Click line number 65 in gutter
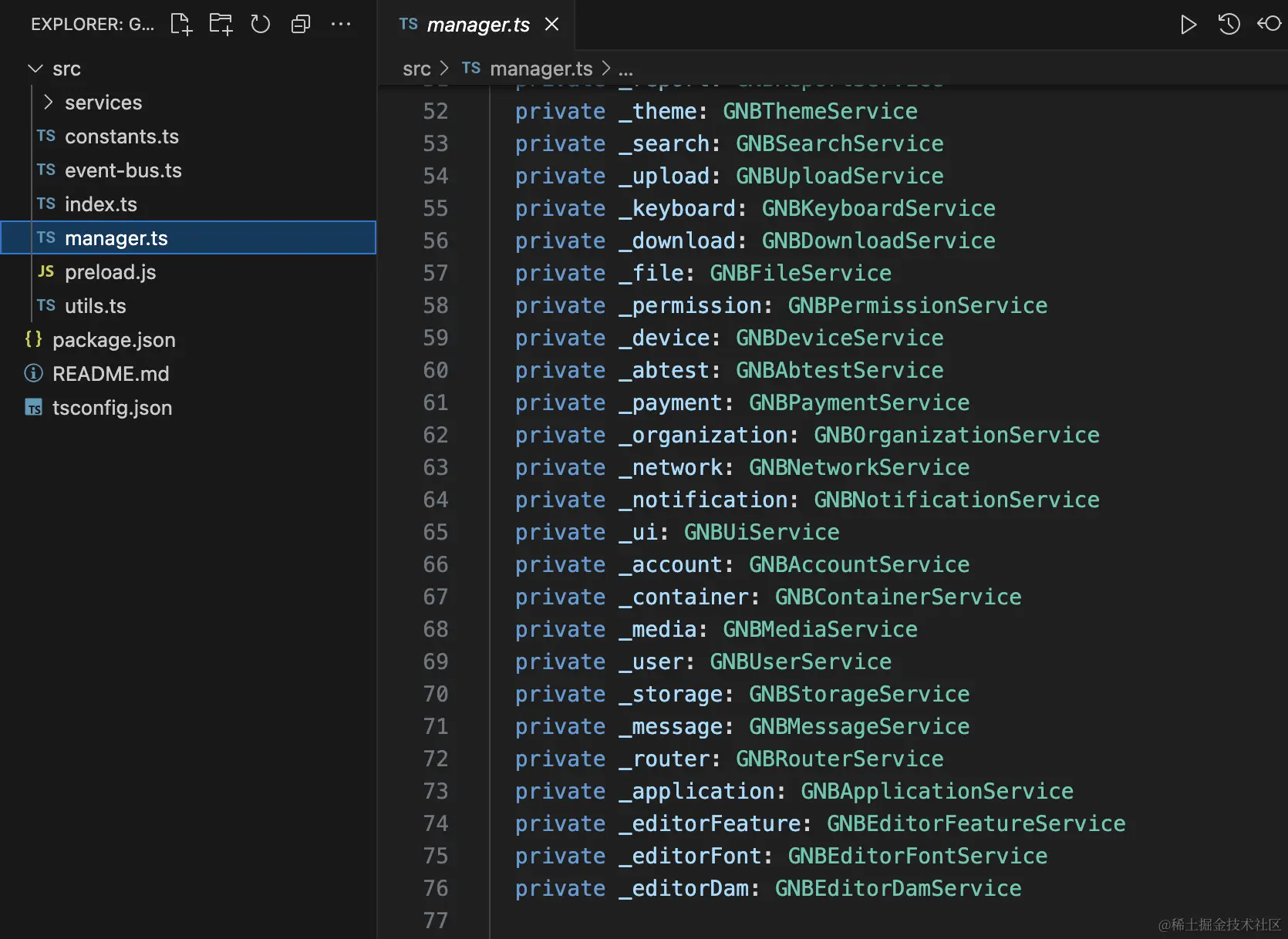The width and height of the screenshot is (1288, 939). pos(436,532)
